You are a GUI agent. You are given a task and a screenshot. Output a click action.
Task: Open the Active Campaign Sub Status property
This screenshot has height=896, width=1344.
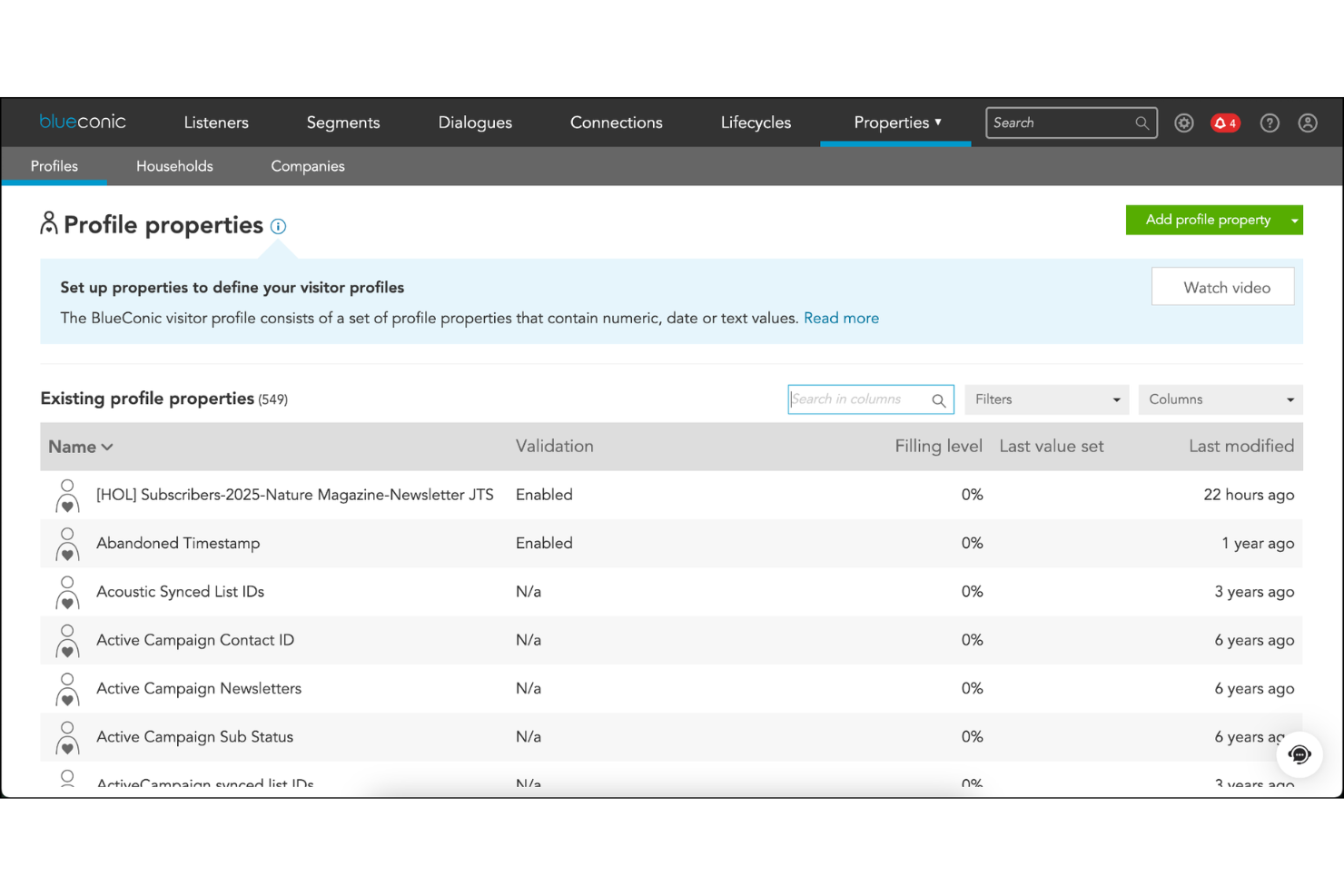pos(195,737)
